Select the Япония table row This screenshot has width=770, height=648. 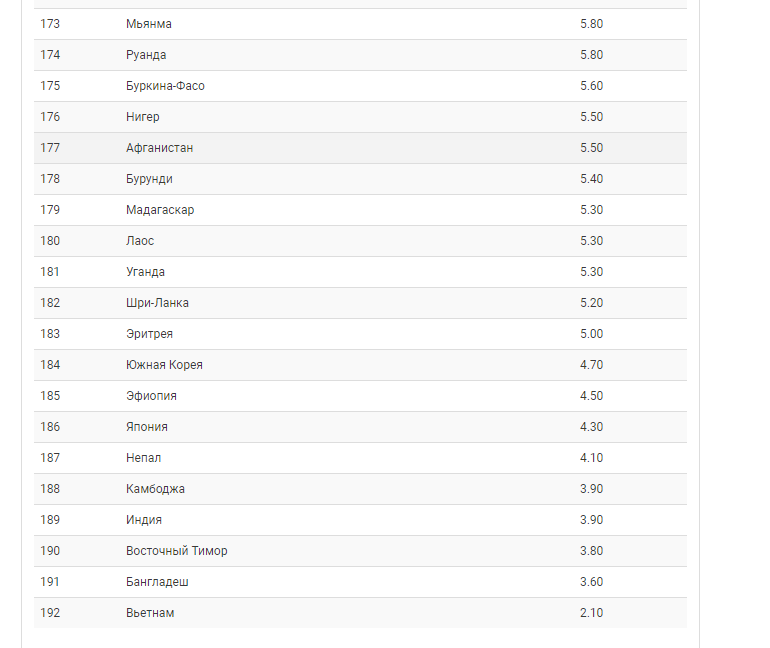click(147, 427)
